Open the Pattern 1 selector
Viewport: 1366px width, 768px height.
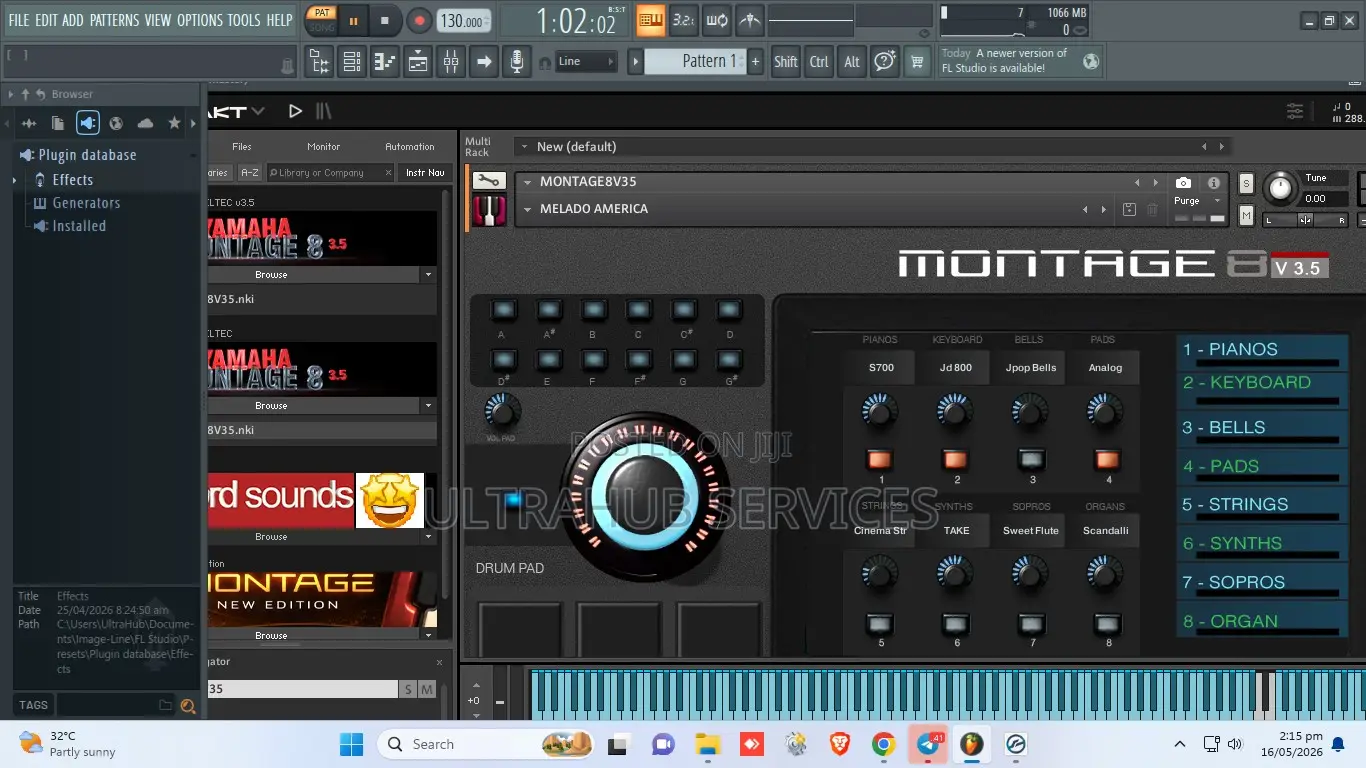point(694,62)
